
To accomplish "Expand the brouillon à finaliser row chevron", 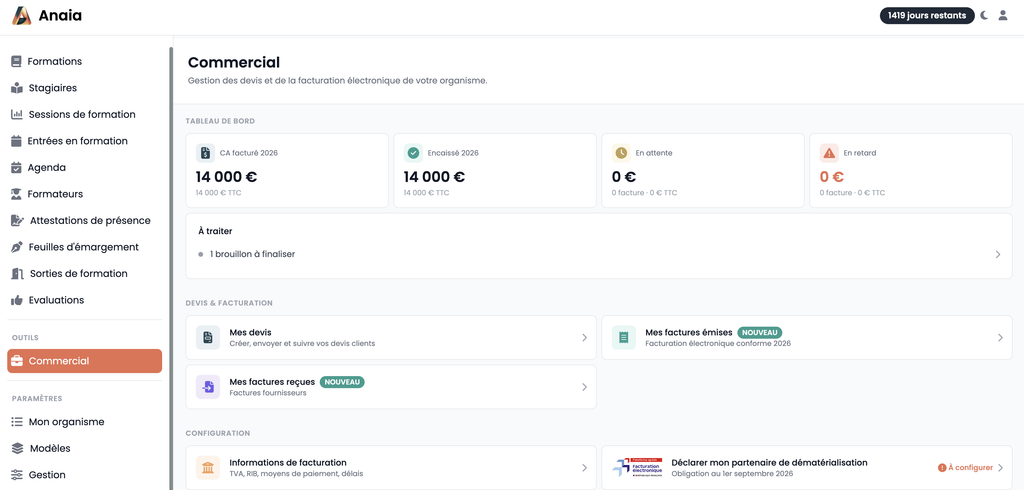I will [x=998, y=254].
